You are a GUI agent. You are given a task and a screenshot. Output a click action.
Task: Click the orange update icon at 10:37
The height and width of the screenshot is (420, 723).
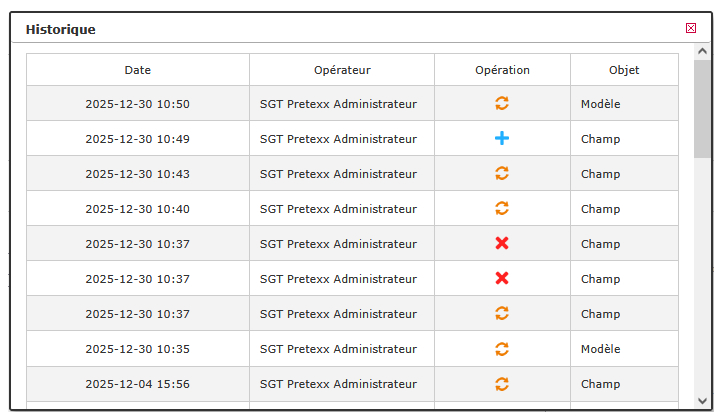click(502, 314)
